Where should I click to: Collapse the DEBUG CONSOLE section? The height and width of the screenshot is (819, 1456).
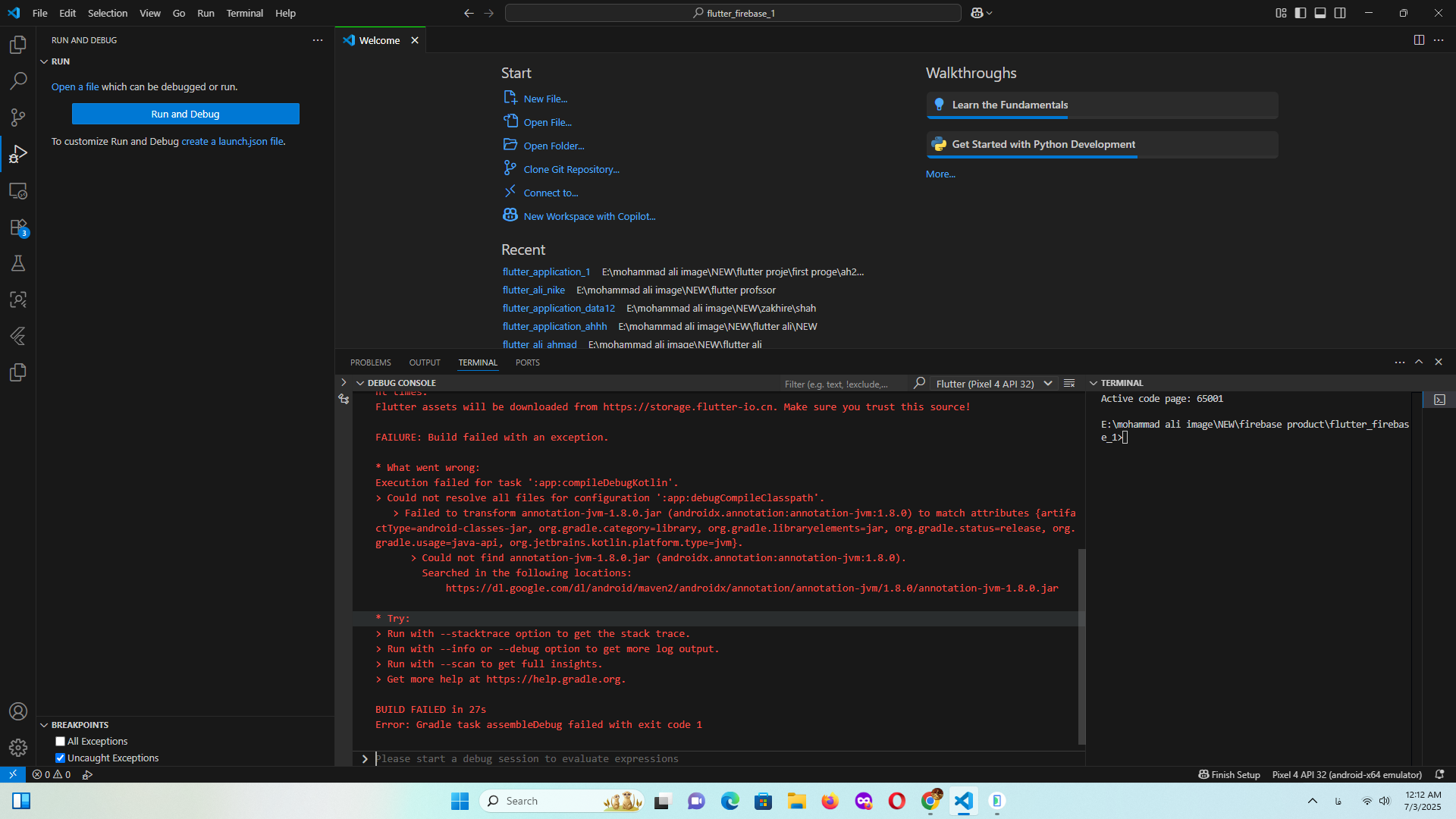click(360, 383)
